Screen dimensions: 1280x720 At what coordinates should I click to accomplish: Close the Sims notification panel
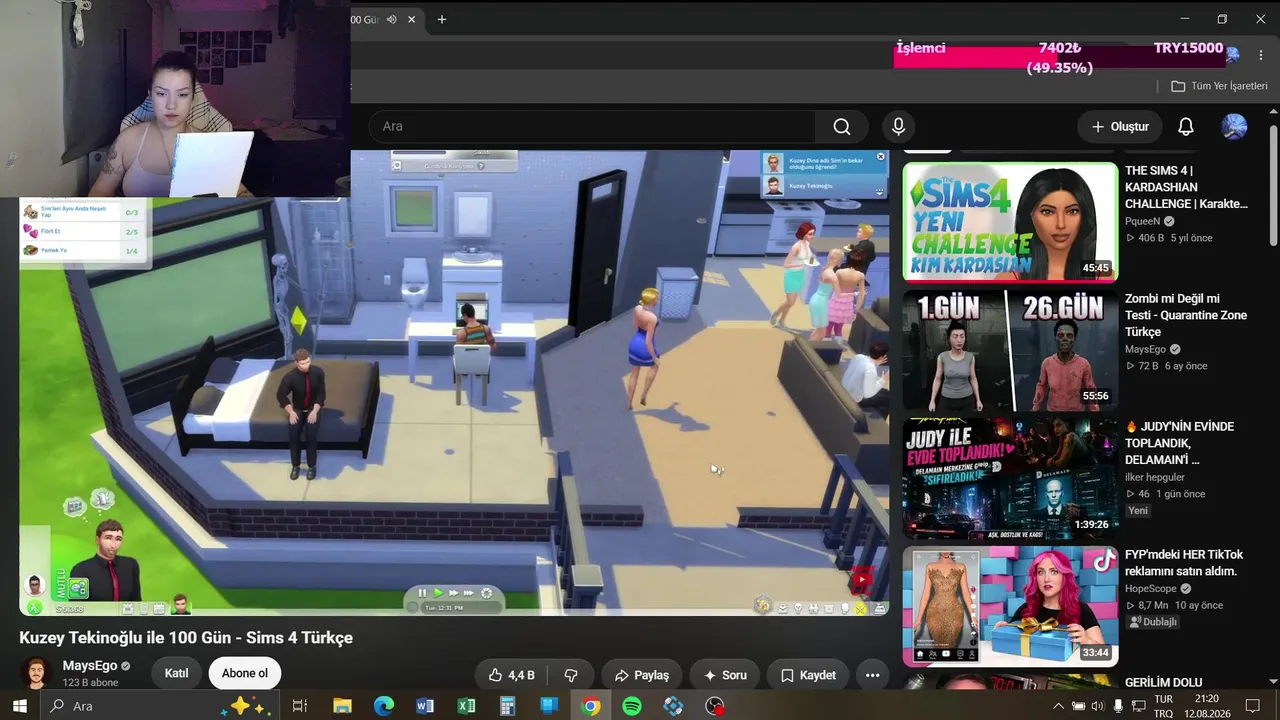pos(881,157)
